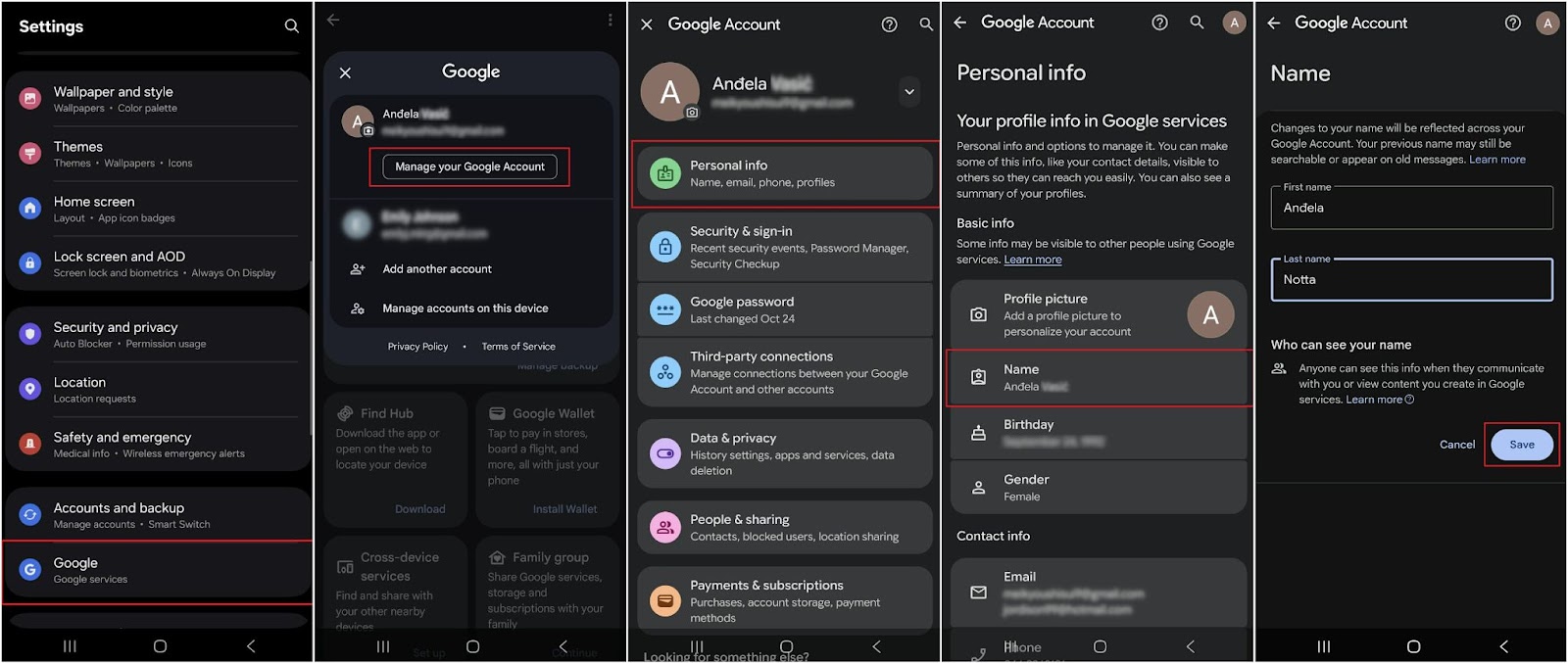This screenshot has width=1568, height=663.
Task: Tap Add another account
Action: [x=437, y=269]
